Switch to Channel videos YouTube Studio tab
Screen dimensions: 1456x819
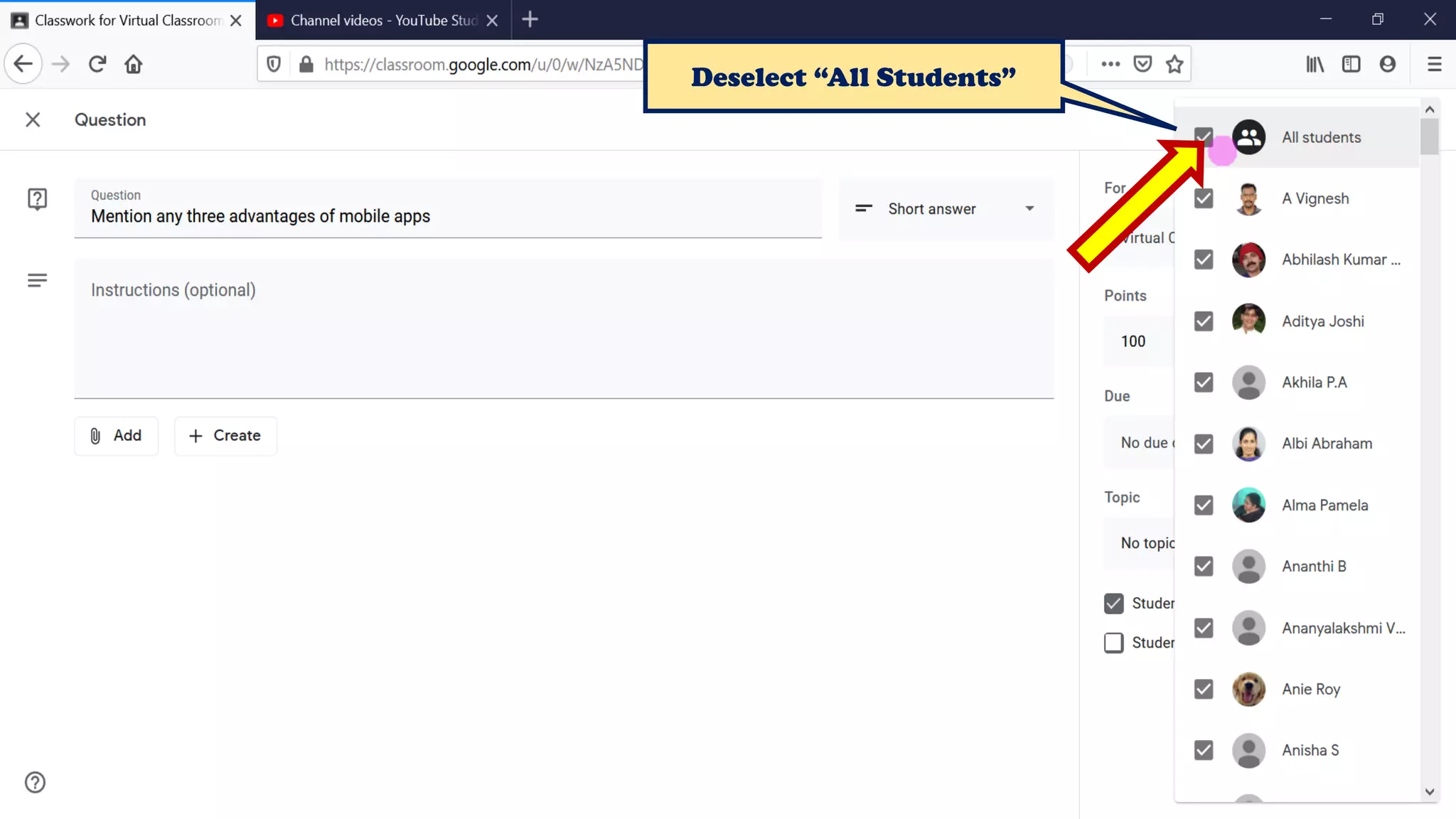(x=383, y=21)
